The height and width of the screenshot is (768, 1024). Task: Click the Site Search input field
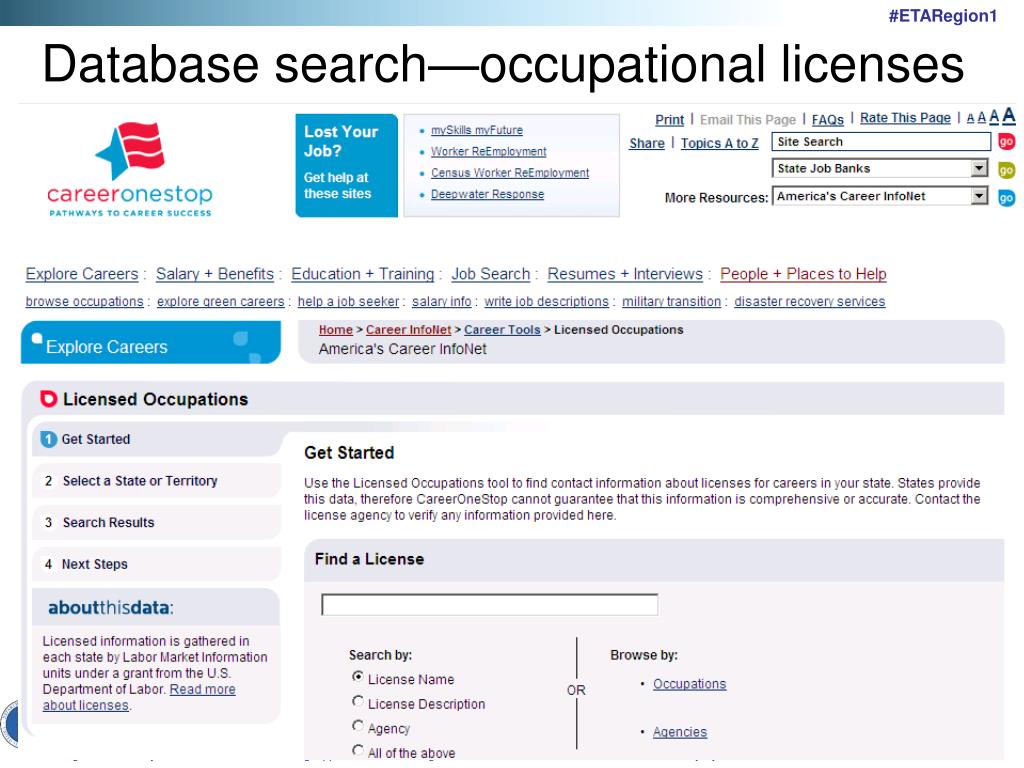tap(881, 142)
